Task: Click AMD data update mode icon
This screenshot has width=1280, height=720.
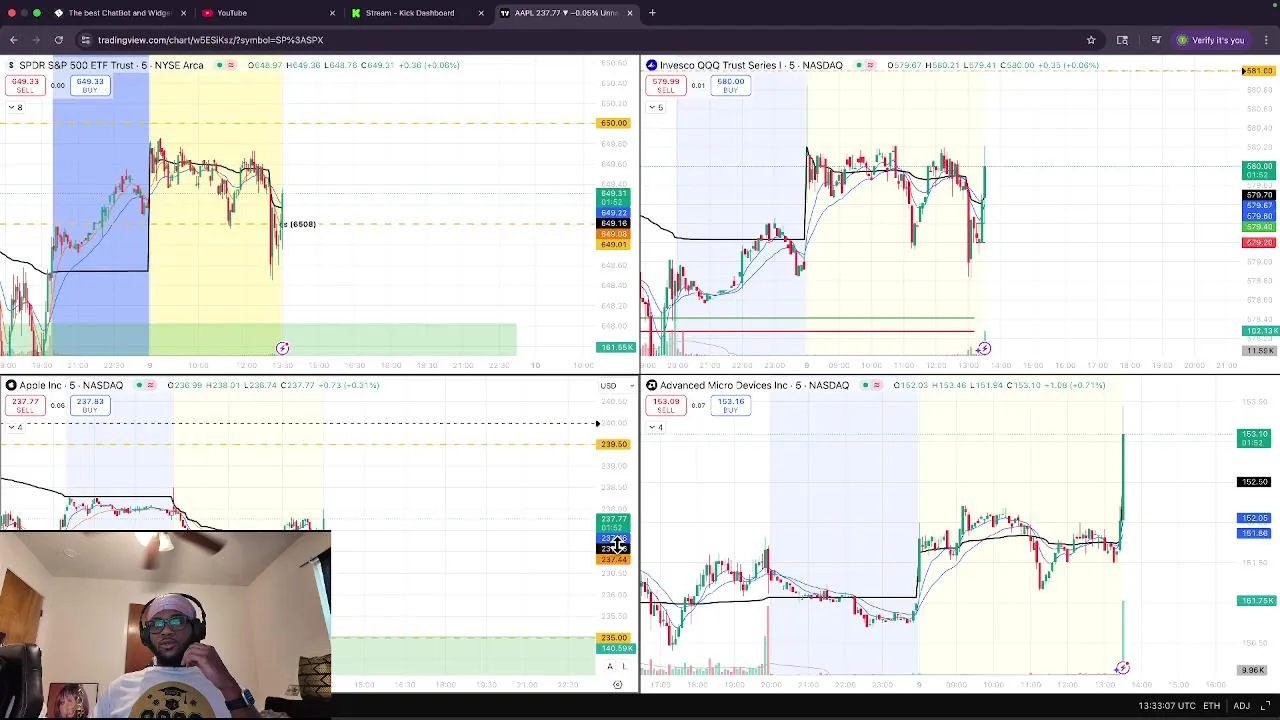Action: click(x=877, y=385)
